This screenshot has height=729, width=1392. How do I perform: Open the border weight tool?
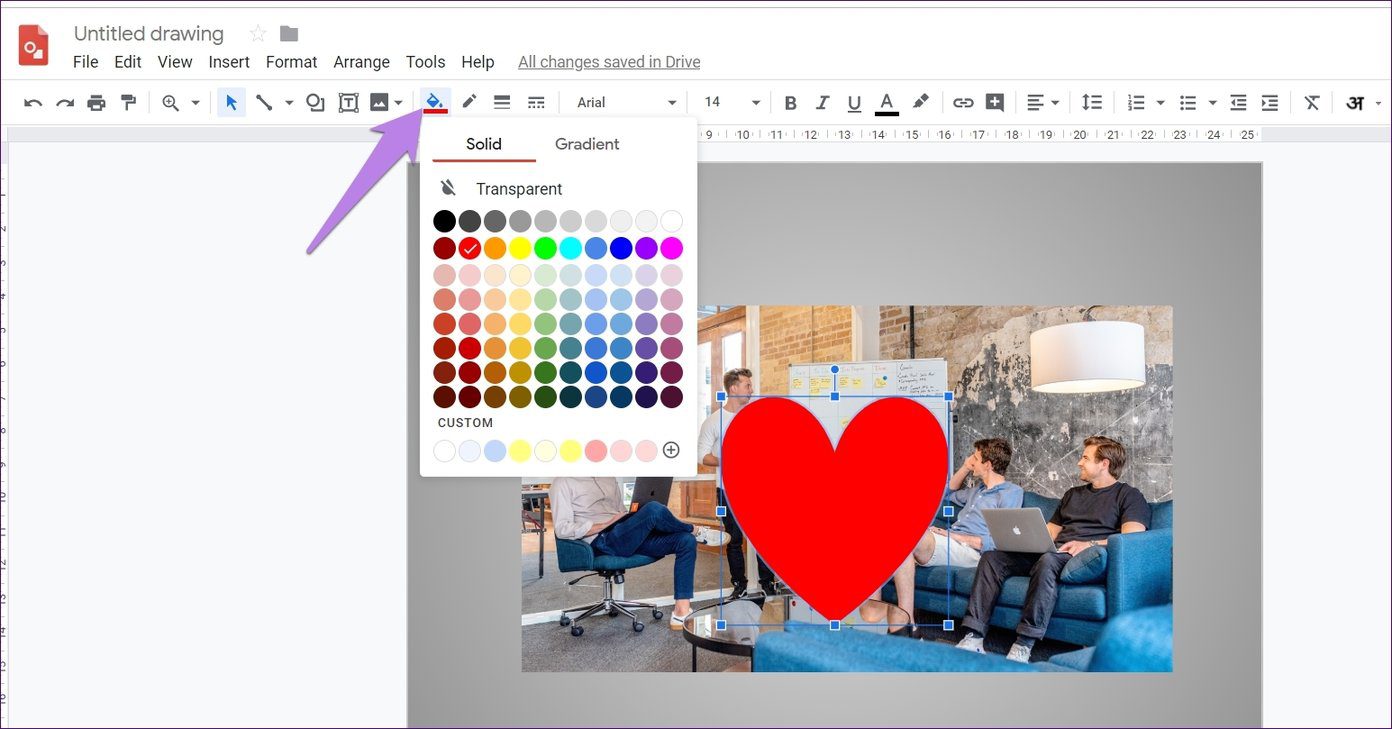coord(502,102)
